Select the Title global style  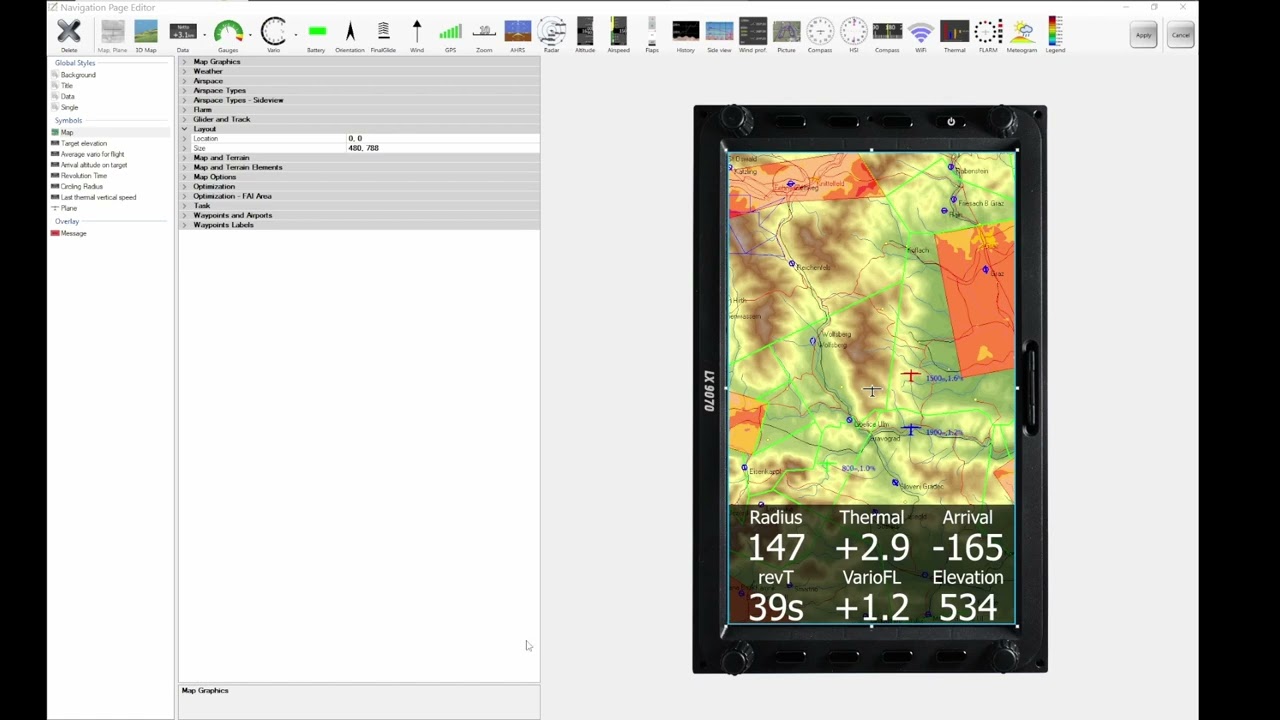67,86
